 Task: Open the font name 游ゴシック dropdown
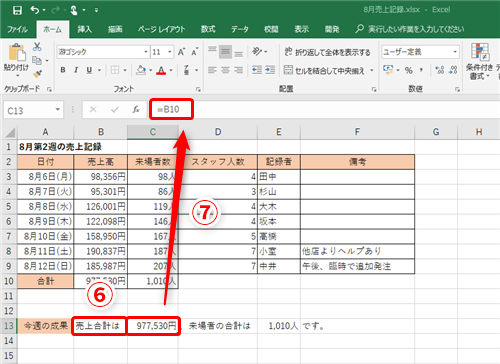pyautogui.click(x=146, y=52)
